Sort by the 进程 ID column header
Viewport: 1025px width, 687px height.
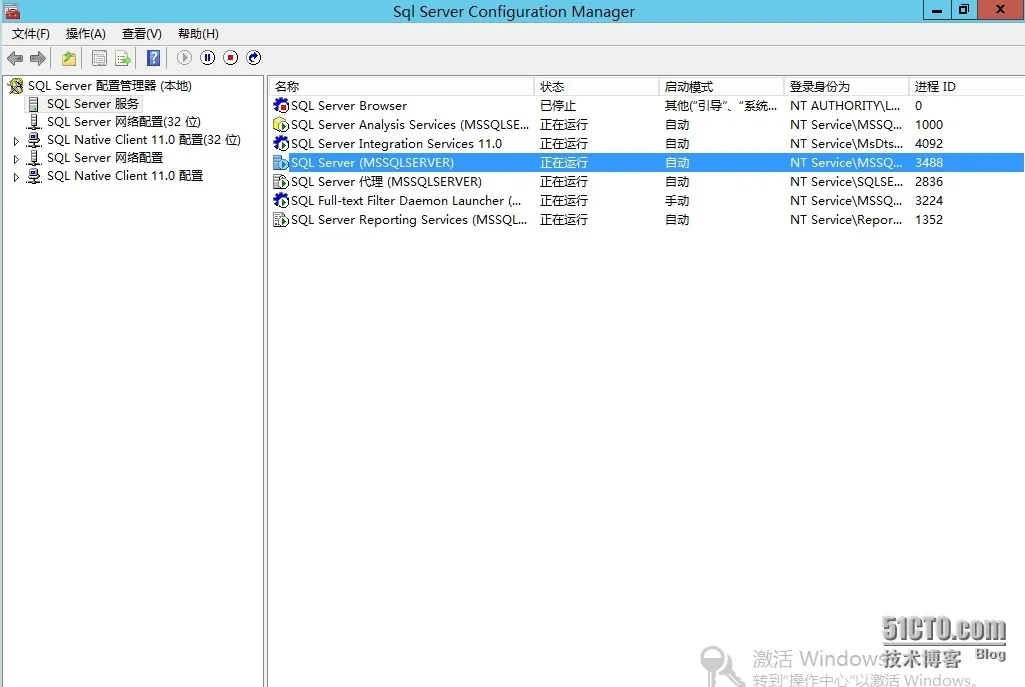point(966,86)
